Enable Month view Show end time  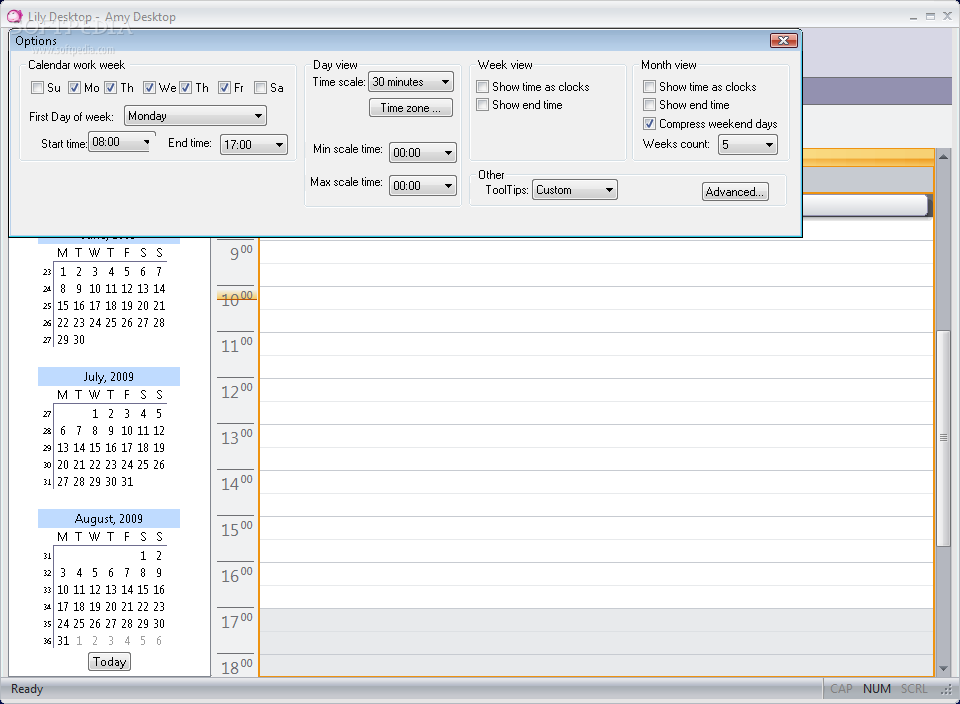click(650, 105)
